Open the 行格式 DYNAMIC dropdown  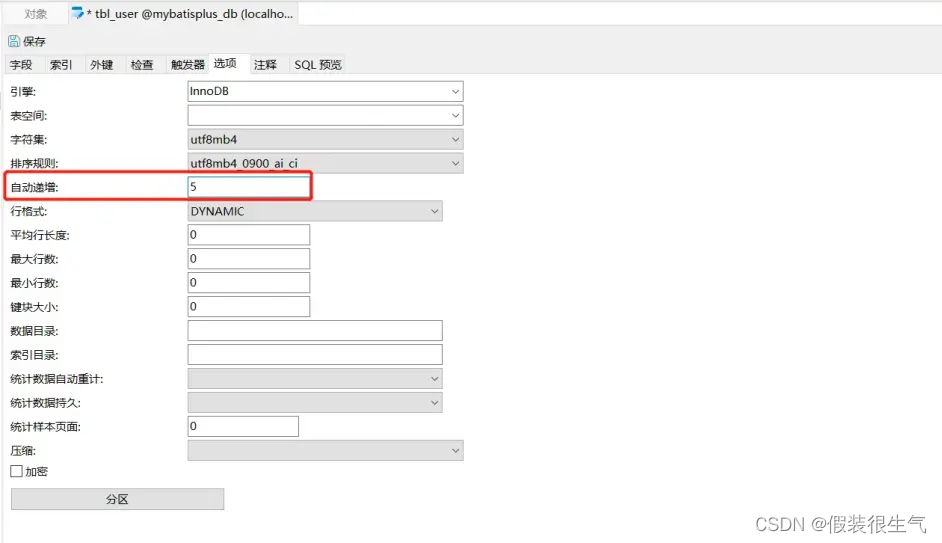pos(315,211)
